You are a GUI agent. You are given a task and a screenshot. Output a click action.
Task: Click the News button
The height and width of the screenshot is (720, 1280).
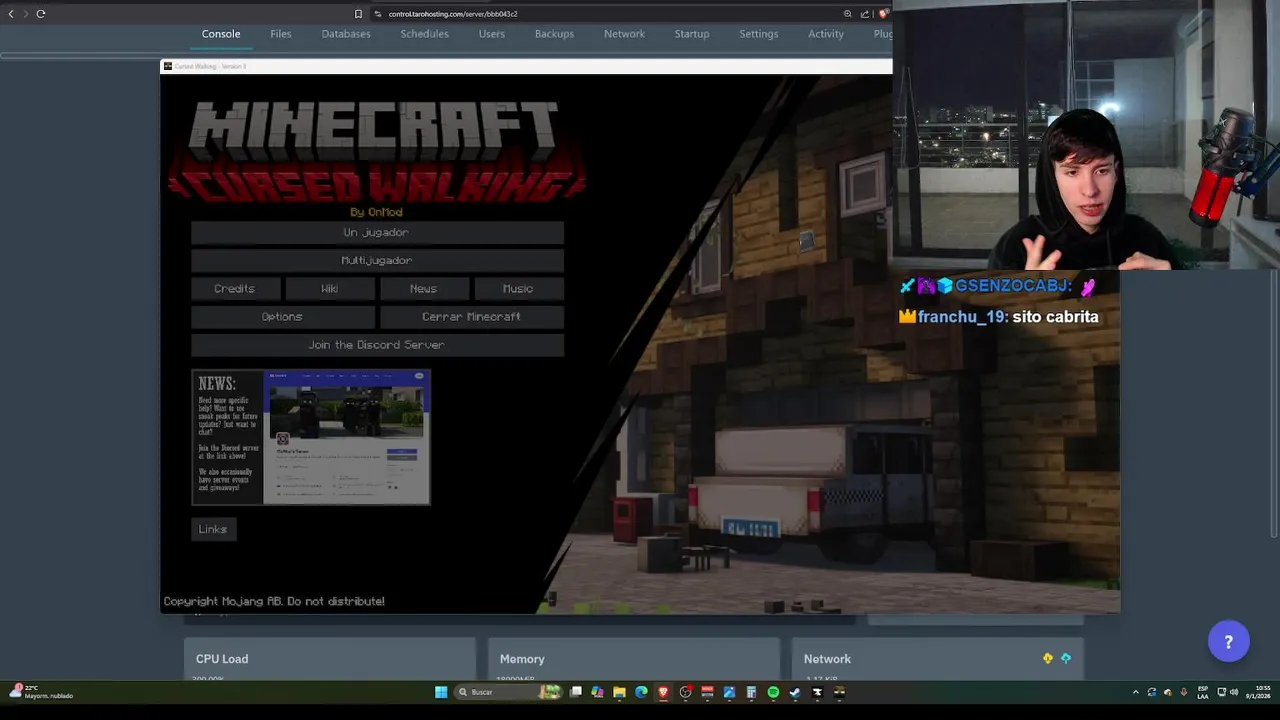(x=423, y=288)
